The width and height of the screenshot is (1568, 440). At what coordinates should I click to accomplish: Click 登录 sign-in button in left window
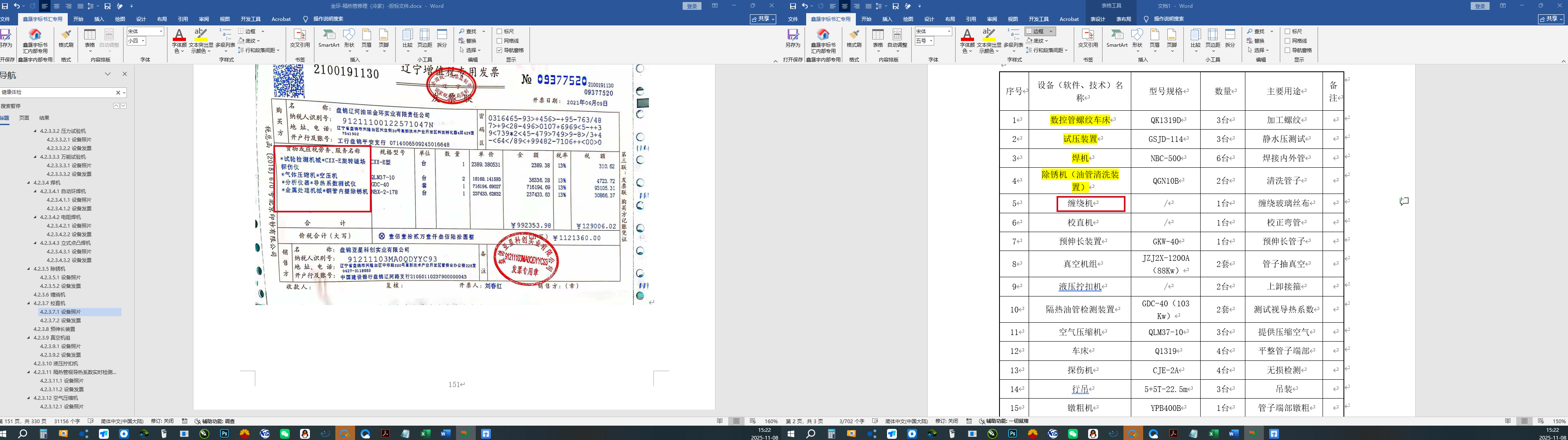692,6
